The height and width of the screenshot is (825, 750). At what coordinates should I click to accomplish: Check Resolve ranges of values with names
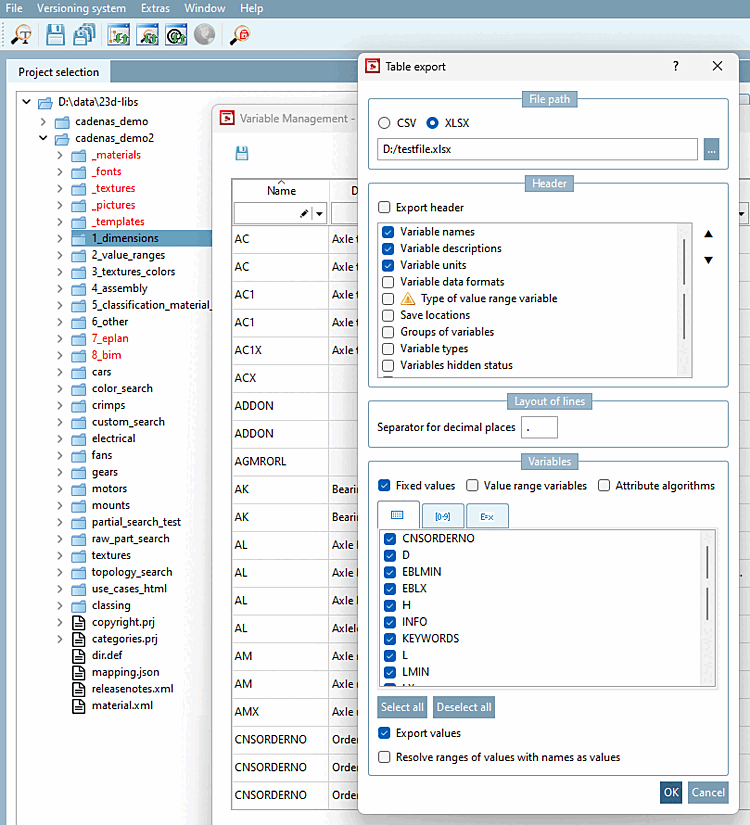point(384,757)
